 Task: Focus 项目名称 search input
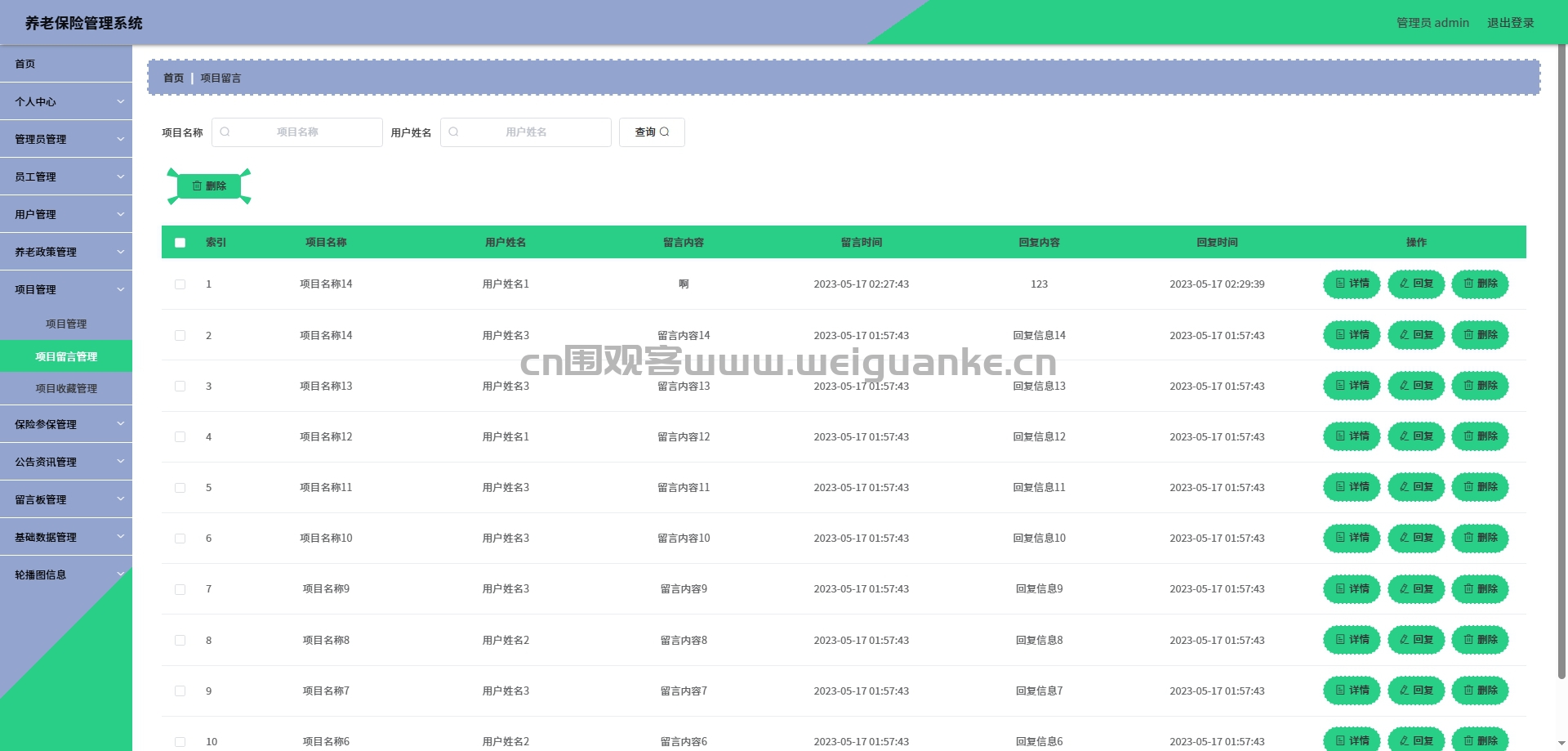pos(297,132)
